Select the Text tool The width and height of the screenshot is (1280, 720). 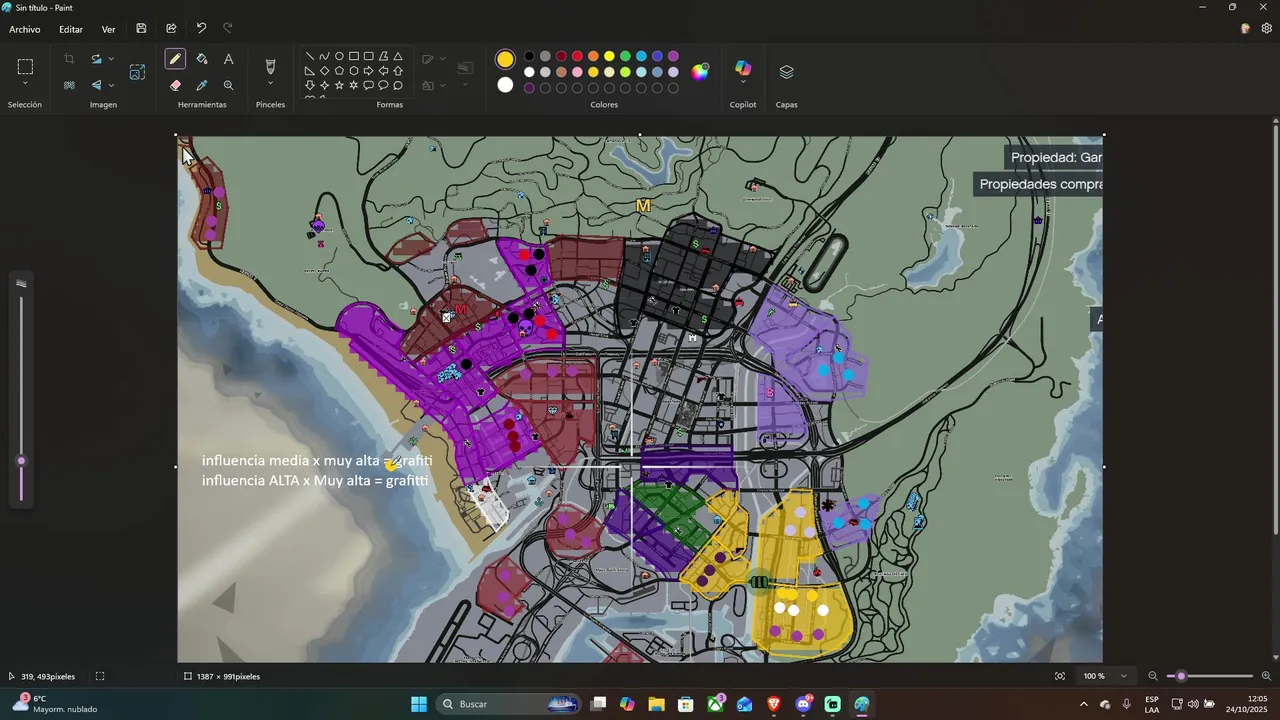point(228,60)
